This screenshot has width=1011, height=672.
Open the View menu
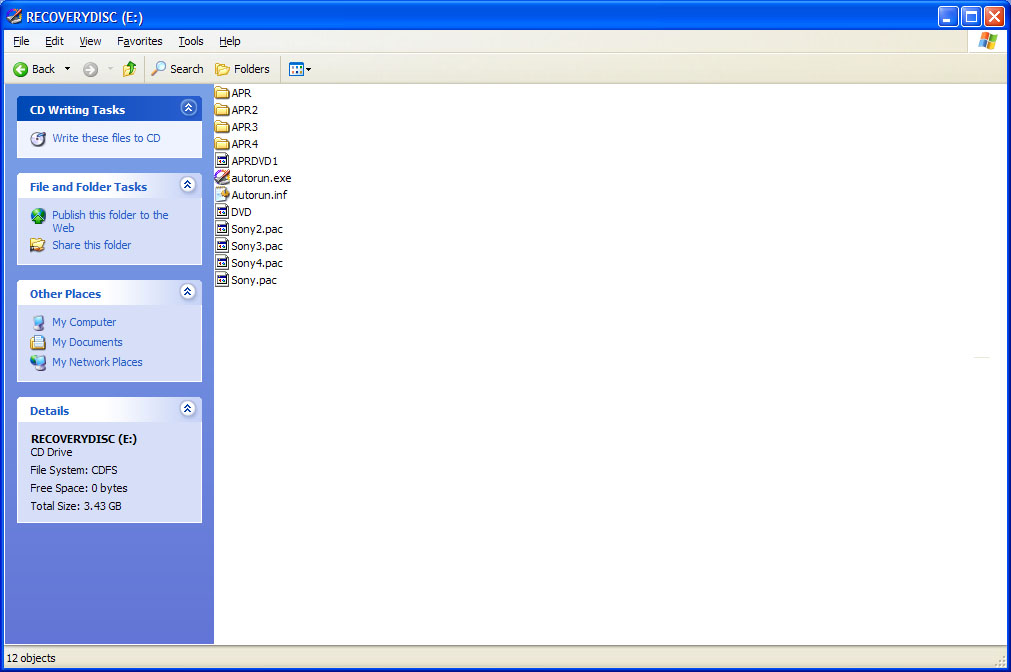[90, 41]
